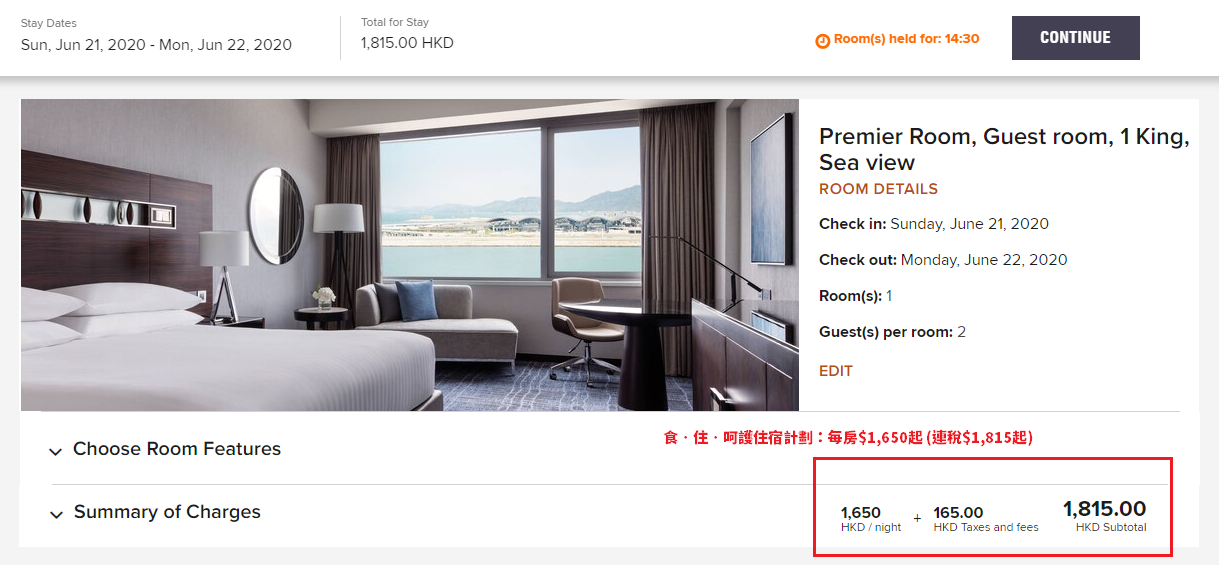Screen dimensions: 1219x565
Task: Click the Premier Room sea view title
Action: pos(1004,150)
